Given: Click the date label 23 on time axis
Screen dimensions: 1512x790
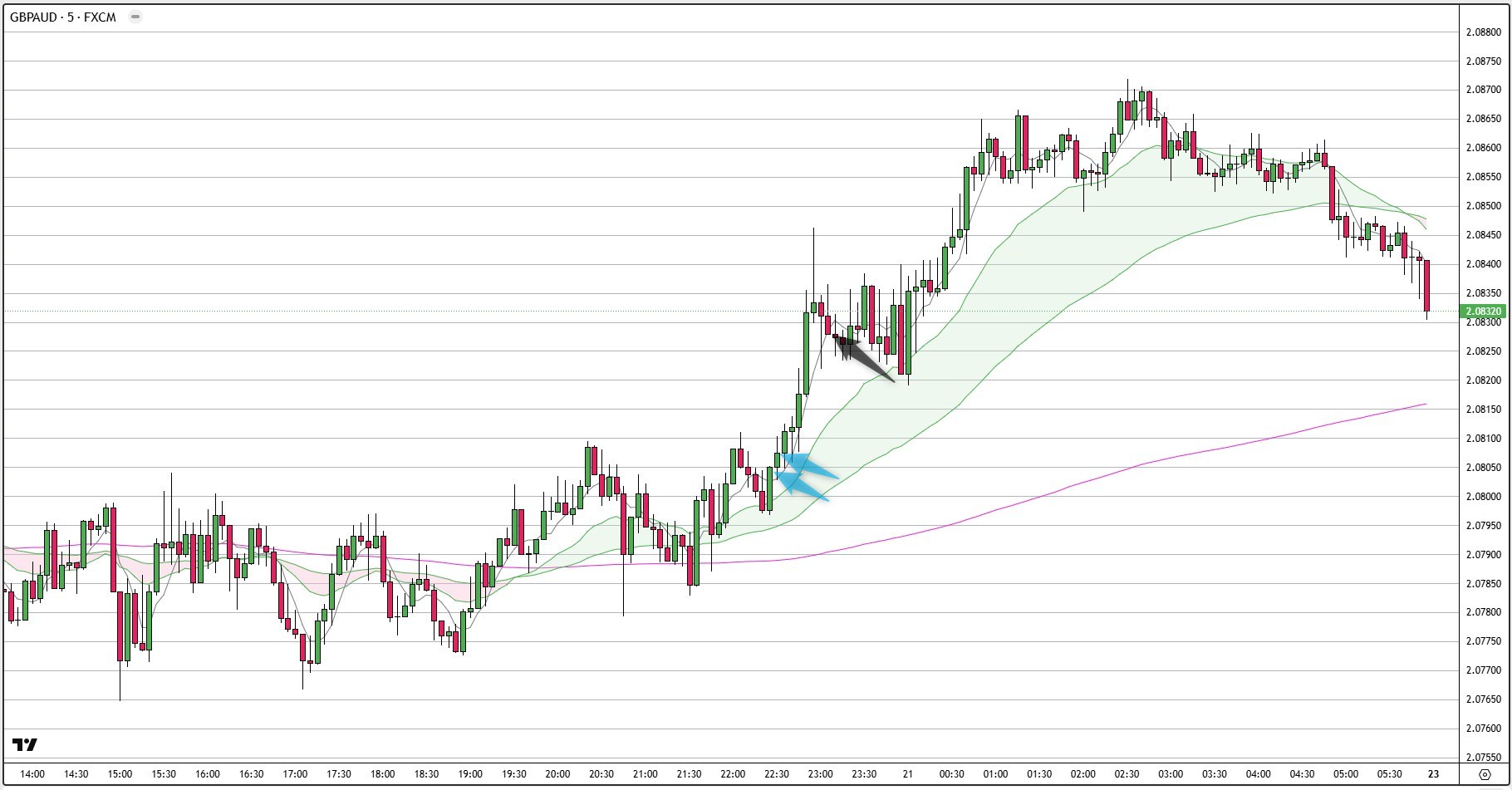Looking at the screenshot, I should click(1433, 774).
